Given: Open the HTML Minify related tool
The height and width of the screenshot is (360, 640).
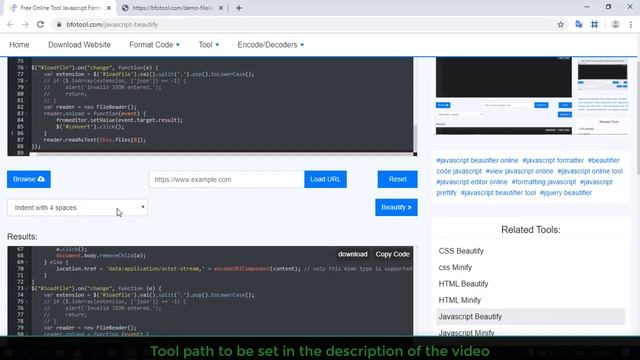Looking at the screenshot, I should (x=460, y=300).
